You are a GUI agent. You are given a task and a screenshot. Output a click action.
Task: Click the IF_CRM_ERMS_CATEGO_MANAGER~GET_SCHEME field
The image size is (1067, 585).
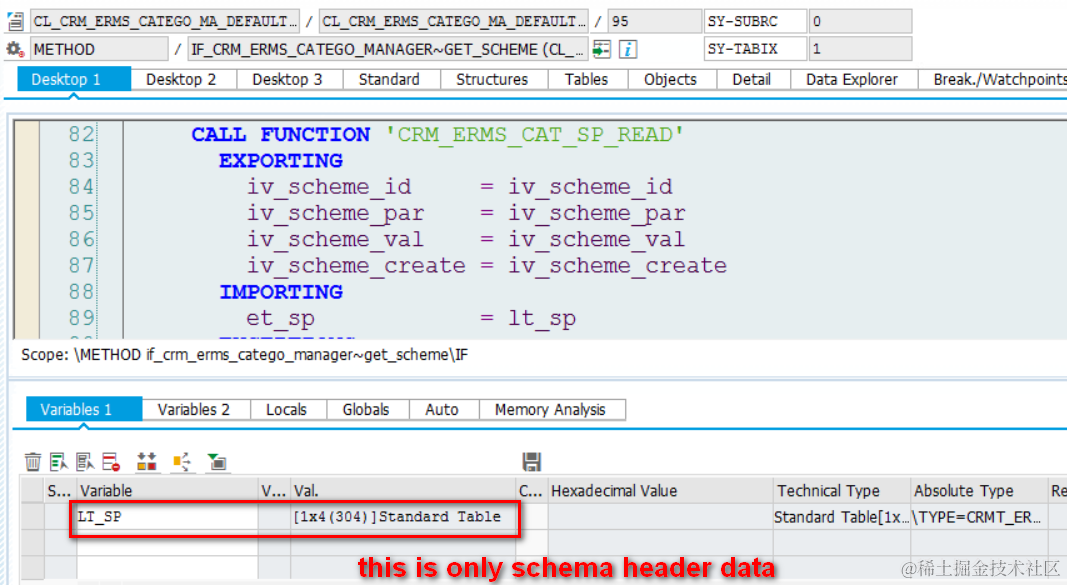click(387, 49)
